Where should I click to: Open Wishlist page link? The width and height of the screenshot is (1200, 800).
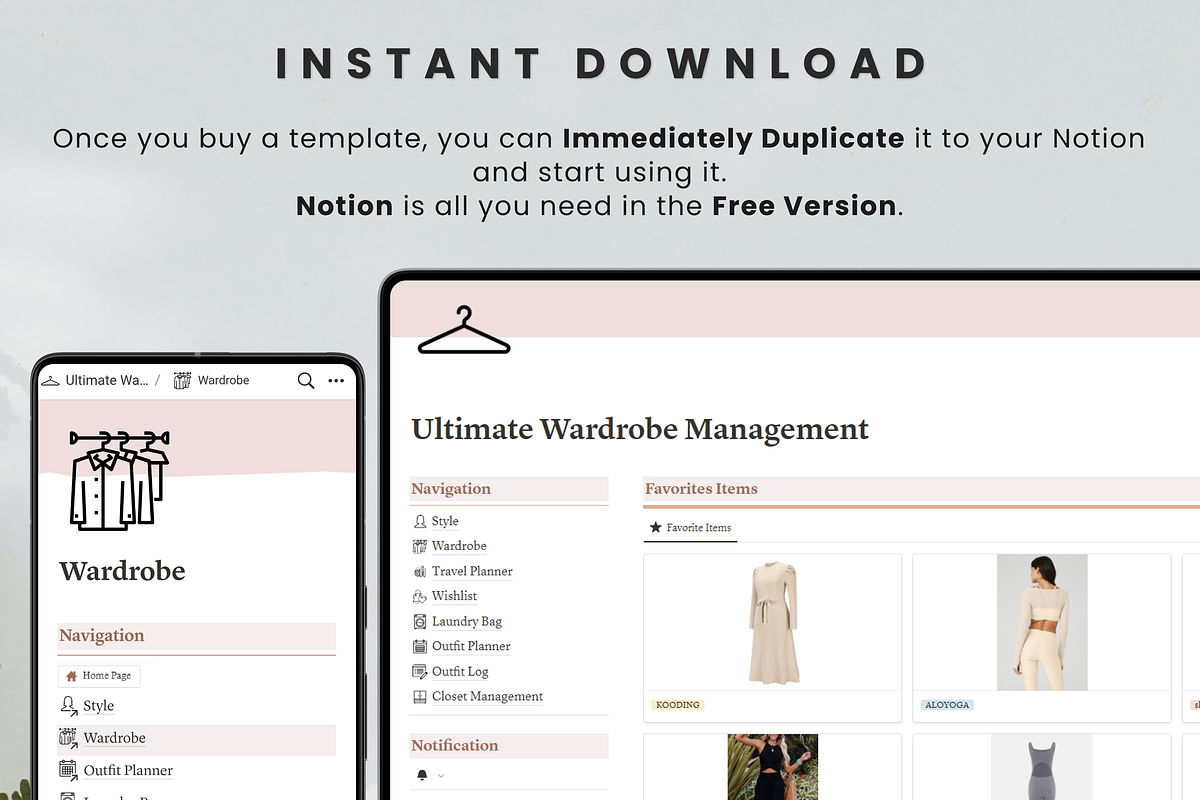point(454,596)
